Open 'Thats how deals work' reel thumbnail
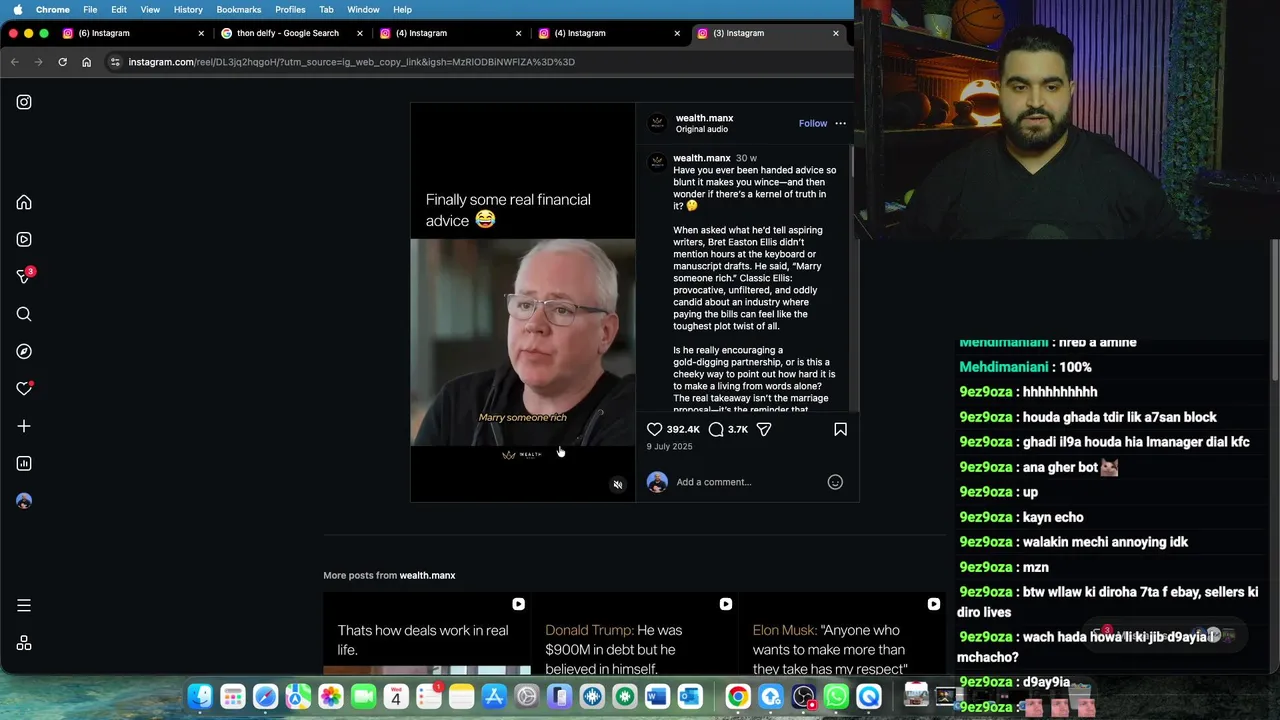The height and width of the screenshot is (720, 1280). point(427,635)
